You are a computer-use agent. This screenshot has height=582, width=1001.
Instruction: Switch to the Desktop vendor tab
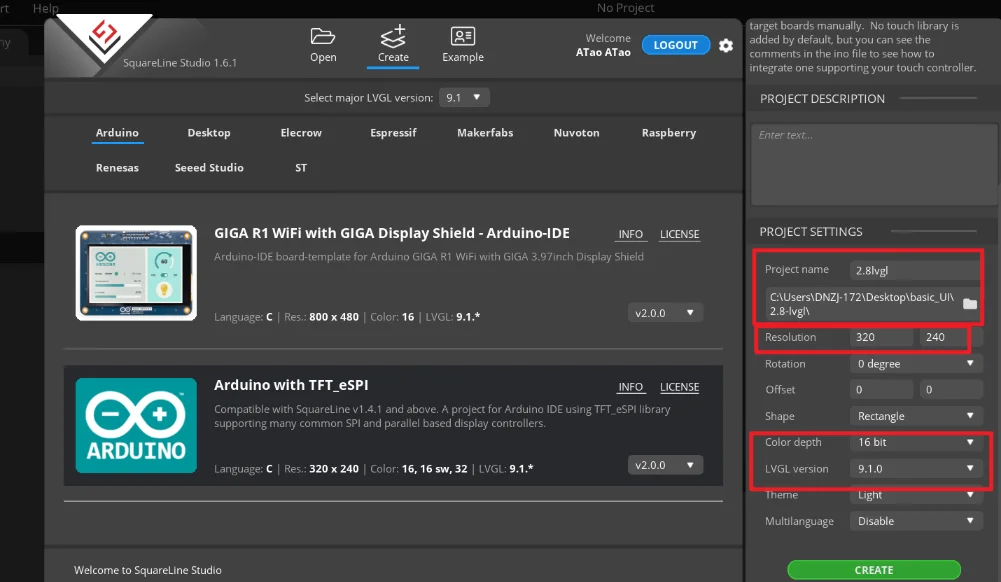209,133
